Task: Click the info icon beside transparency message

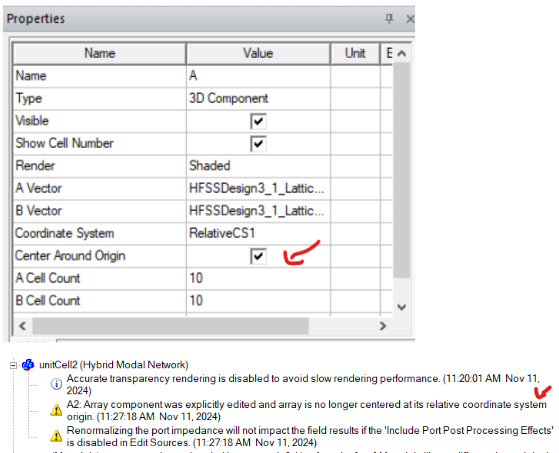Action: tap(56, 384)
